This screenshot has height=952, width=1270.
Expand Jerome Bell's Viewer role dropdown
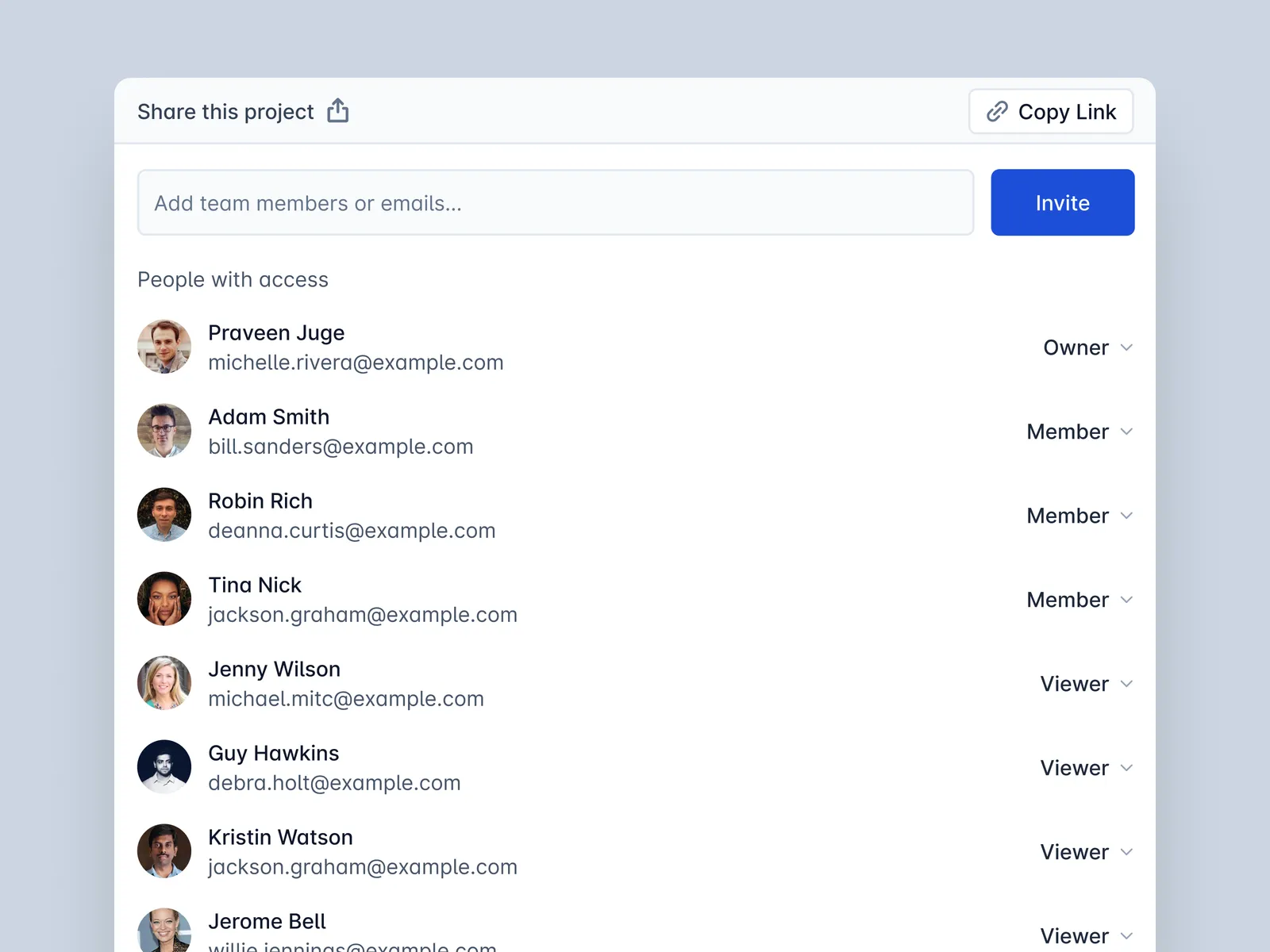1086,936
